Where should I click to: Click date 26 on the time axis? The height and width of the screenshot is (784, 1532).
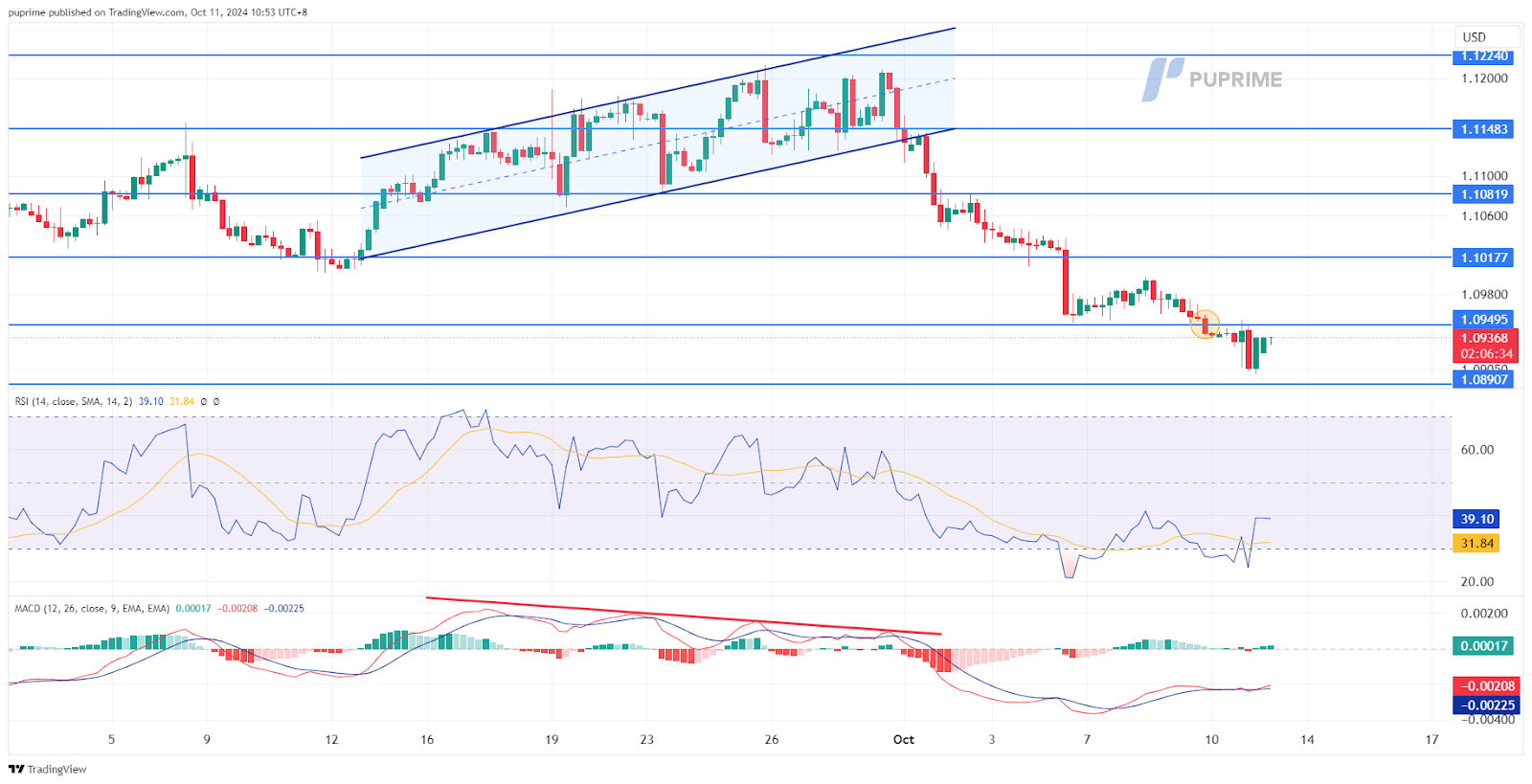772,739
